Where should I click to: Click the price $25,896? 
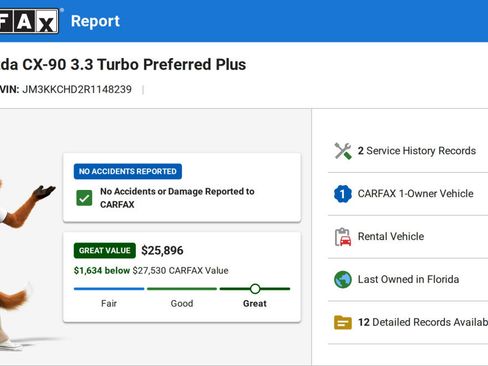162,250
